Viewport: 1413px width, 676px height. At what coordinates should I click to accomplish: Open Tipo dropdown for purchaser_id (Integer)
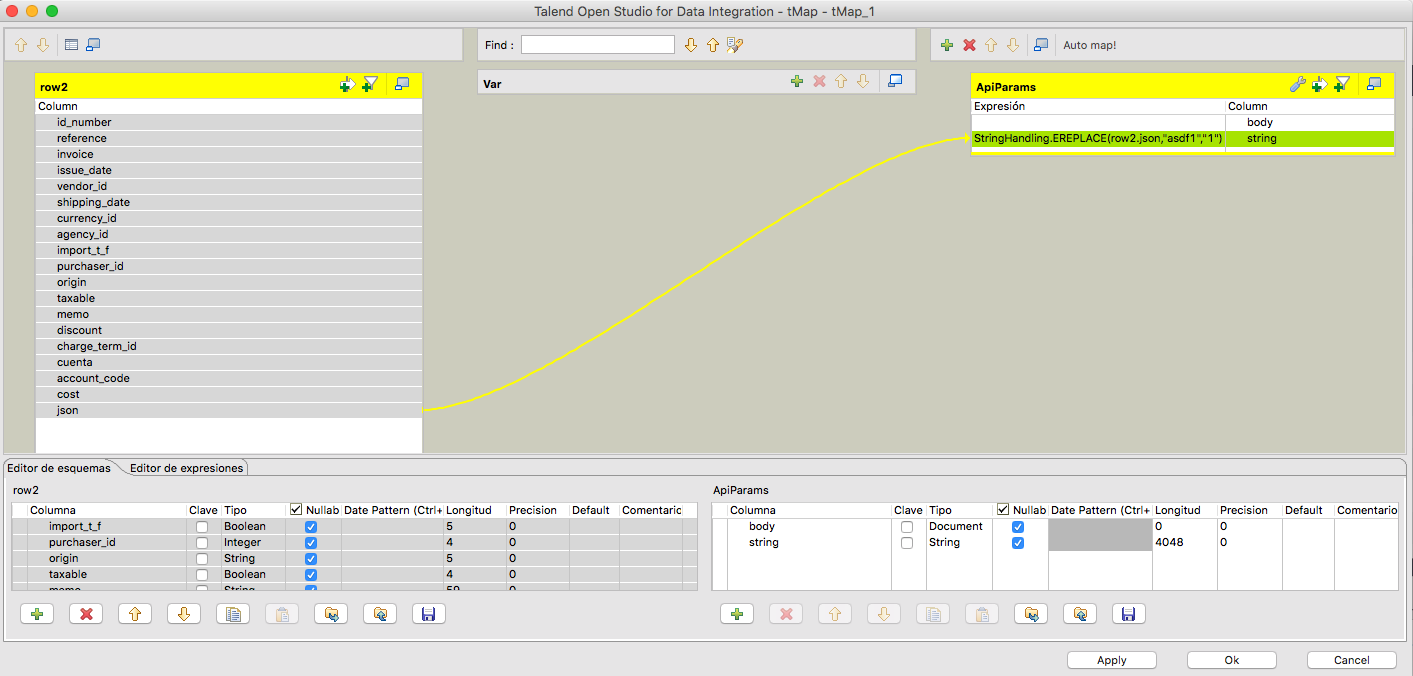point(253,542)
